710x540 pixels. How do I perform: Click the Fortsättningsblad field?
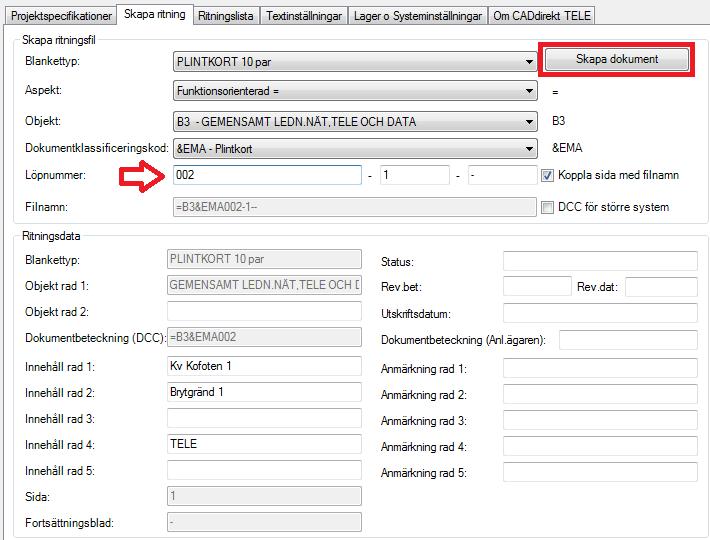[x=264, y=522]
